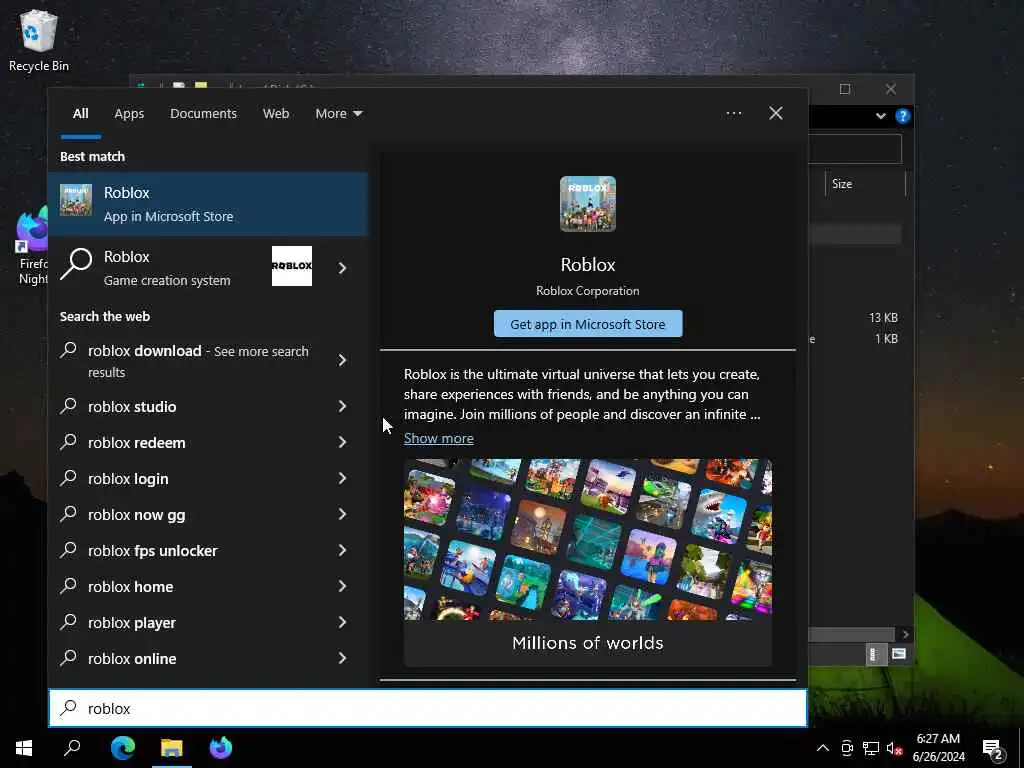The image size is (1024, 768).
Task: Expand the roblox studio suggestion arrow
Action: pyautogui.click(x=342, y=406)
